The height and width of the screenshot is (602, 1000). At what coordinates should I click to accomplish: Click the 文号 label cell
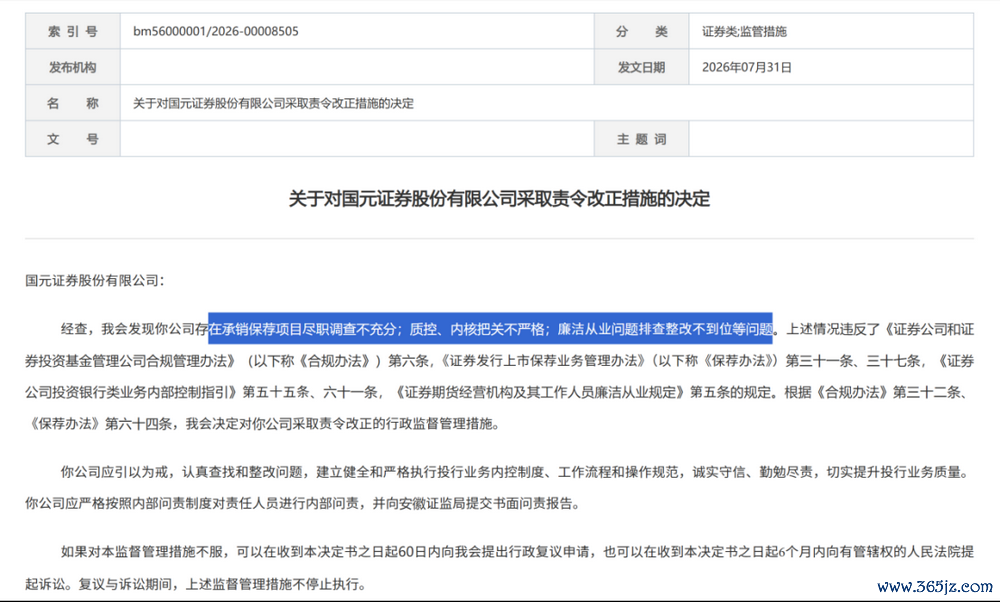73,138
